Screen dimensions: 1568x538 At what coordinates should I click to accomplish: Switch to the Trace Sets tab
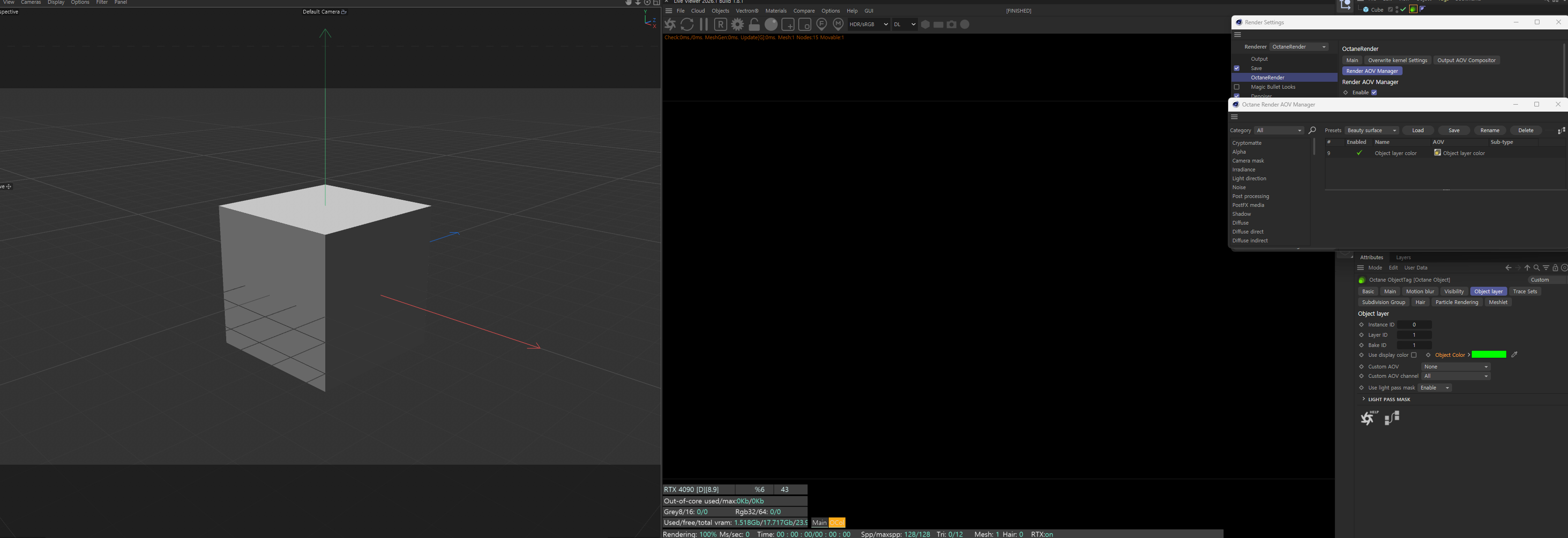(1524, 291)
